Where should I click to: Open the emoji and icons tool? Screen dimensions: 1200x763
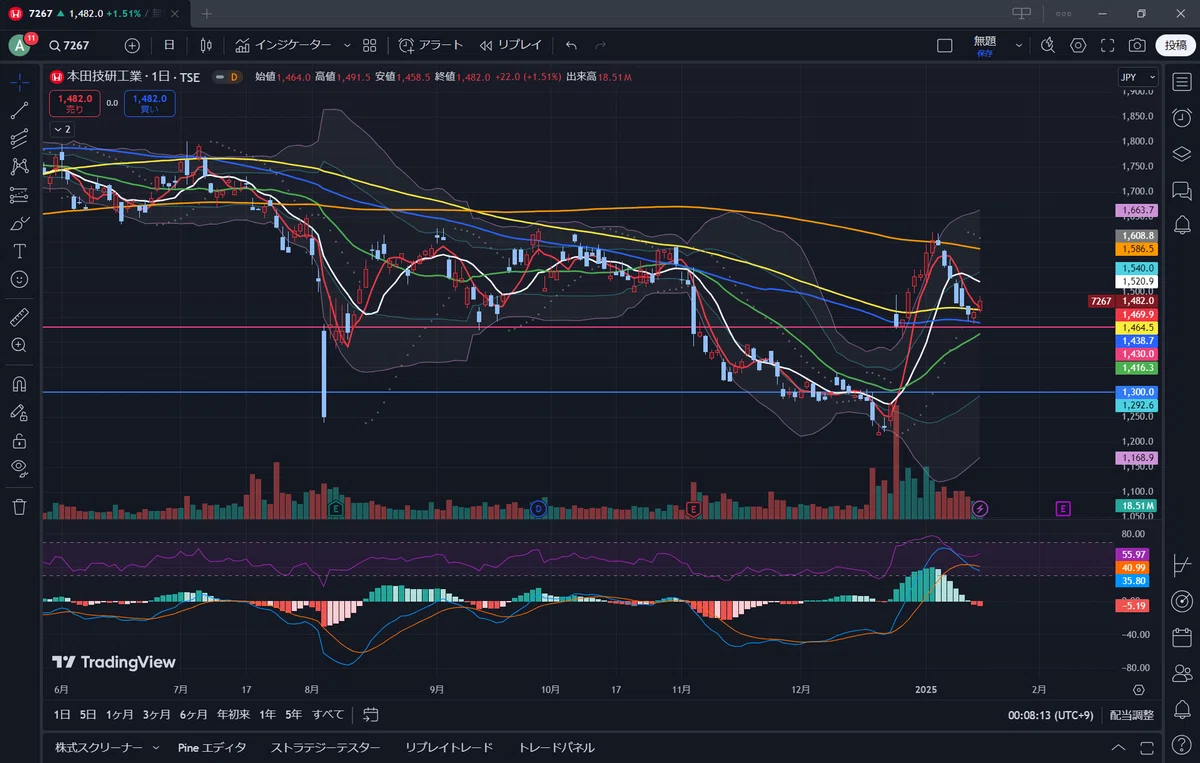[19, 278]
